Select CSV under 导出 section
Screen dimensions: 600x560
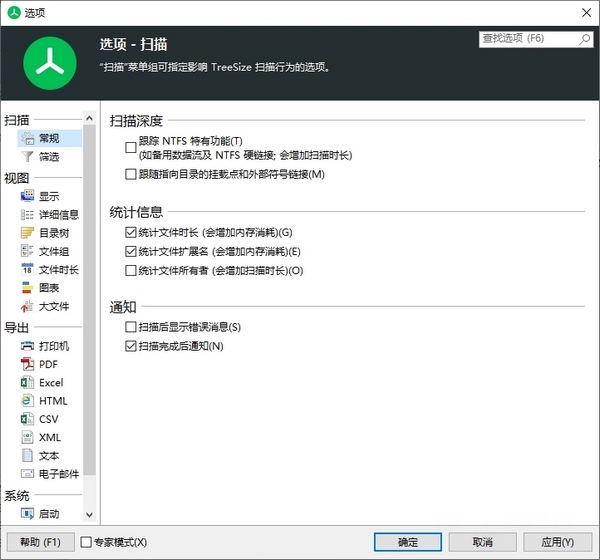tap(49, 419)
